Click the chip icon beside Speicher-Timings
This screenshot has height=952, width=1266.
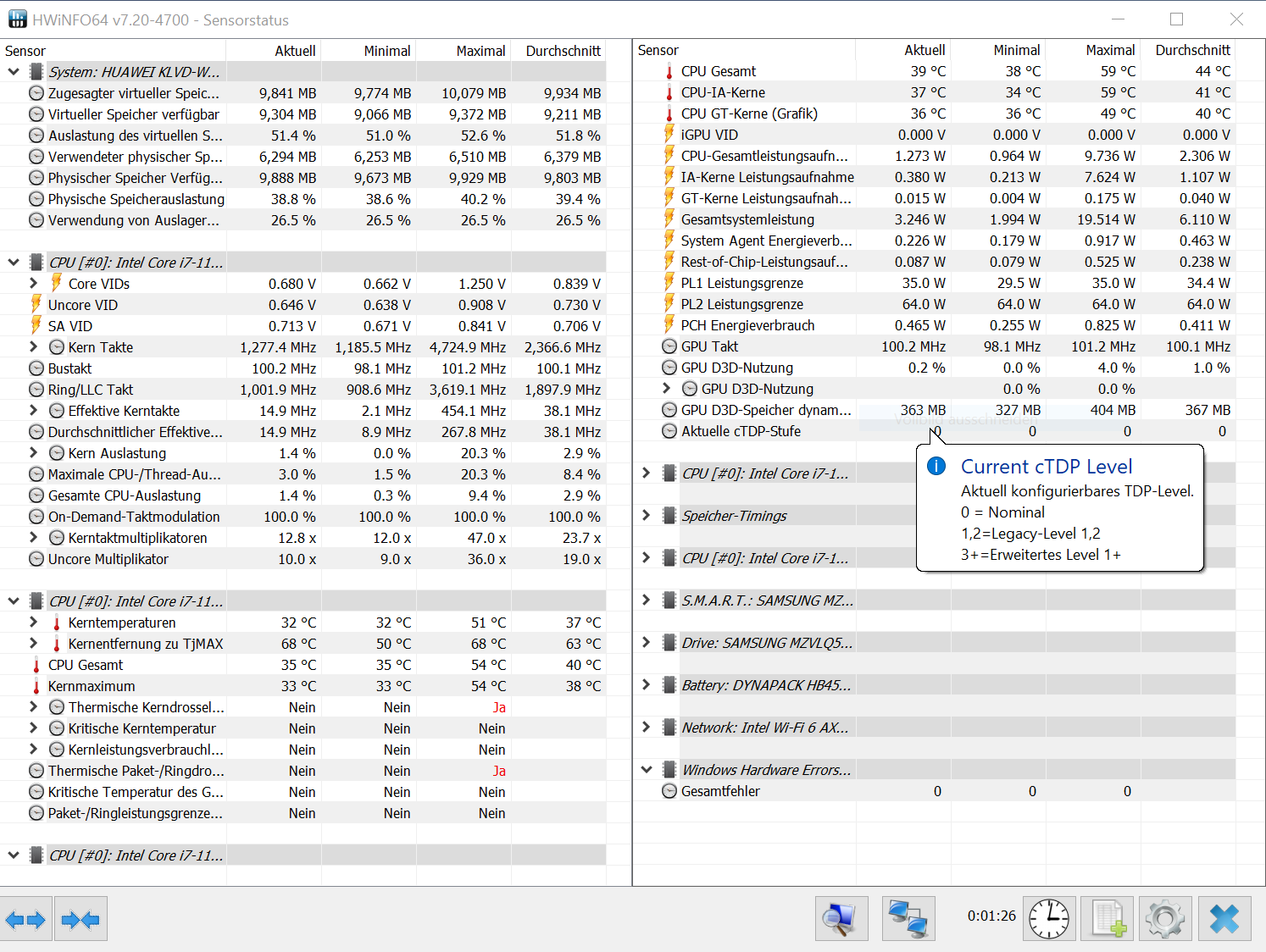[669, 516]
